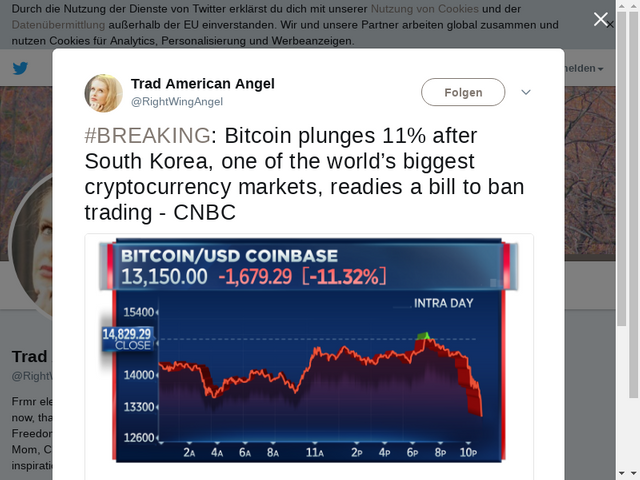Image resolution: width=640 pixels, height=480 pixels.
Task: Click the @RightWingAngel handle in tweet header
Action: (x=177, y=101)
